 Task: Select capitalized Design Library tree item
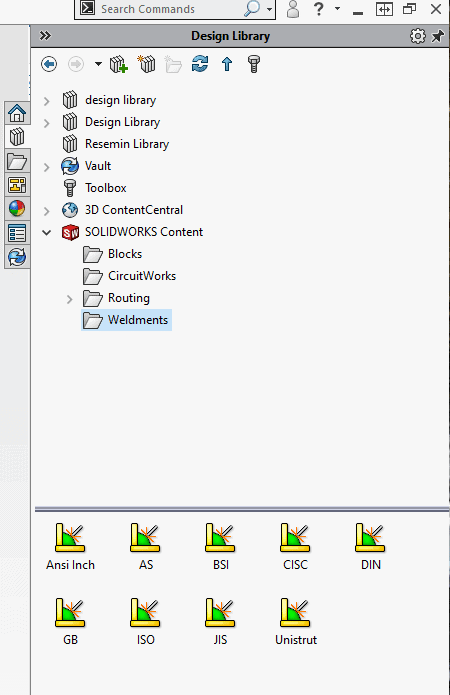[x=122, y=122]
